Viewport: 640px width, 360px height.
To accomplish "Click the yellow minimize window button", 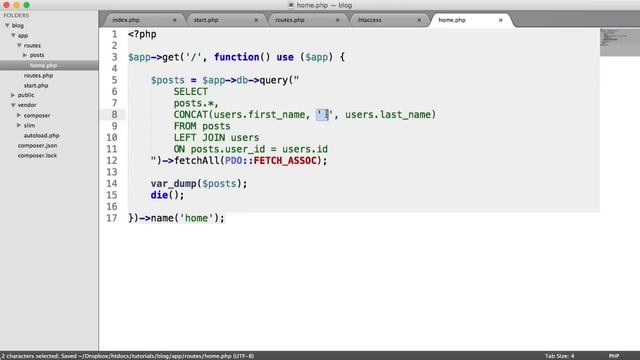I will tap(16, 5).
